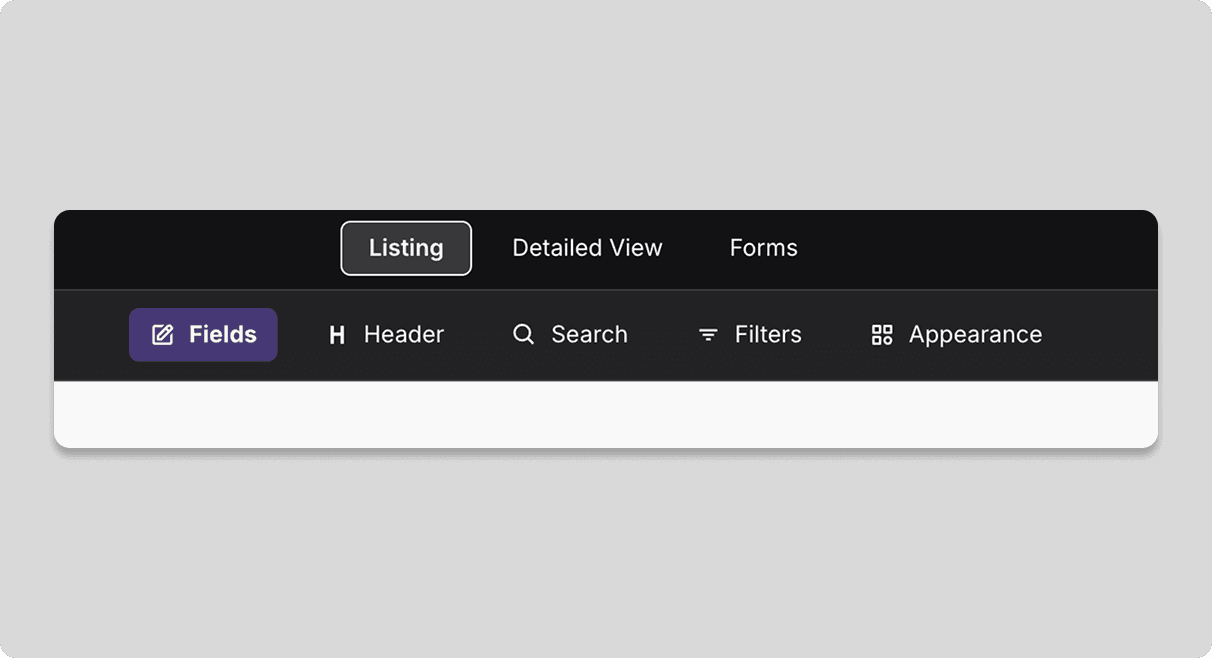Viewport: 1212px width, 658px height.
Task: Click the grid squares Appearance icon
Action: (882, 335)
